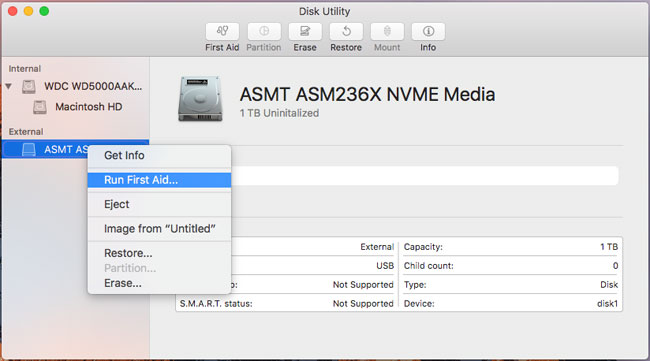This screenshot has width=650, height=361.
Task: Click the disk1 device value
Action: click(x=607, y=304)
